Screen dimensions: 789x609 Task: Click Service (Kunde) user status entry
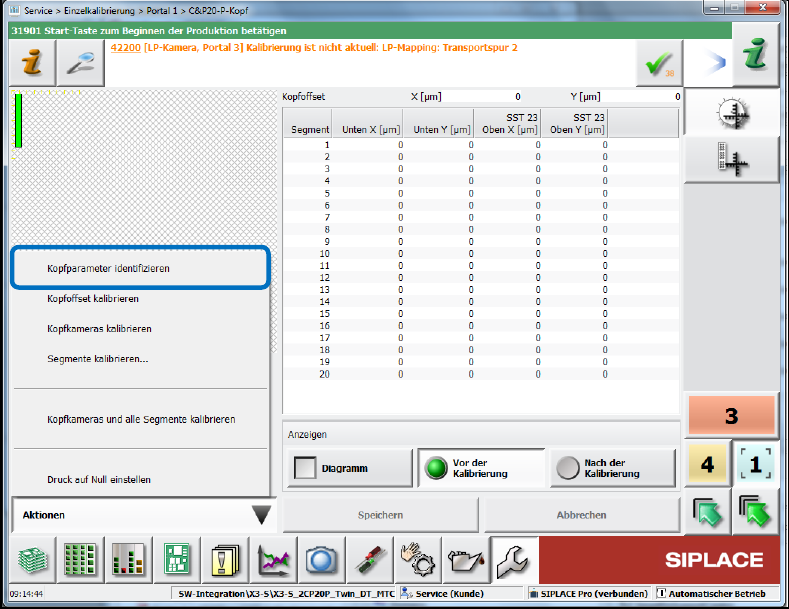(461, 594)
